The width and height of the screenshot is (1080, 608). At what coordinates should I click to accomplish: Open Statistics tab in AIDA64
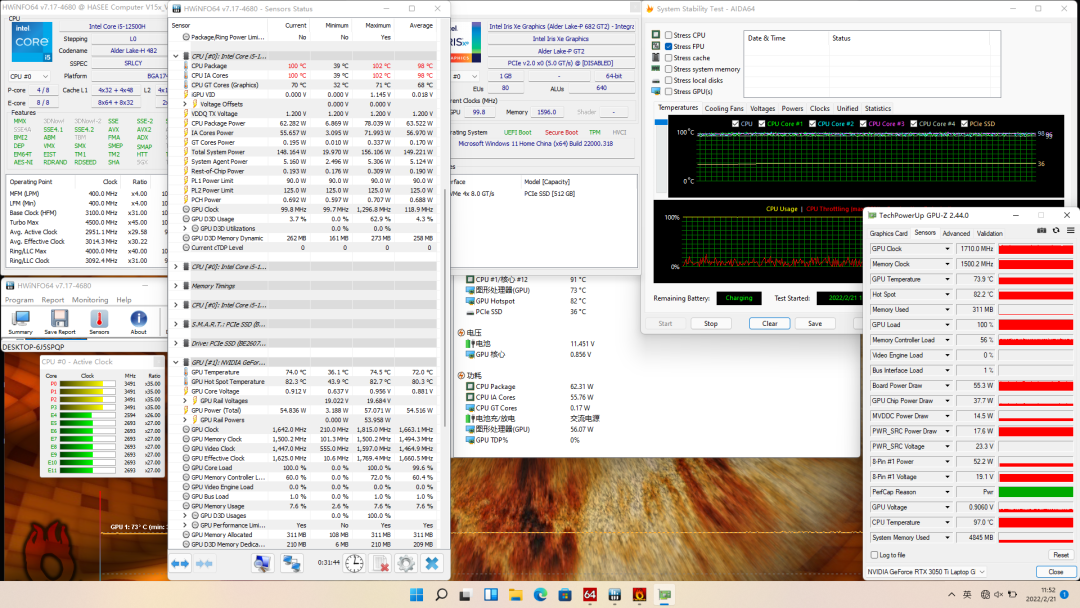click(x=878, y=109)
